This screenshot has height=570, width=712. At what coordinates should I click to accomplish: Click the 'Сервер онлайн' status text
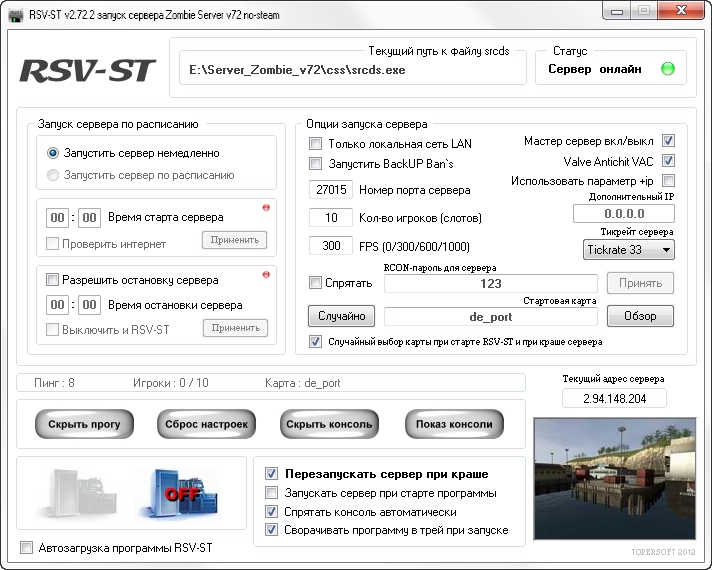tap(594, 69)
